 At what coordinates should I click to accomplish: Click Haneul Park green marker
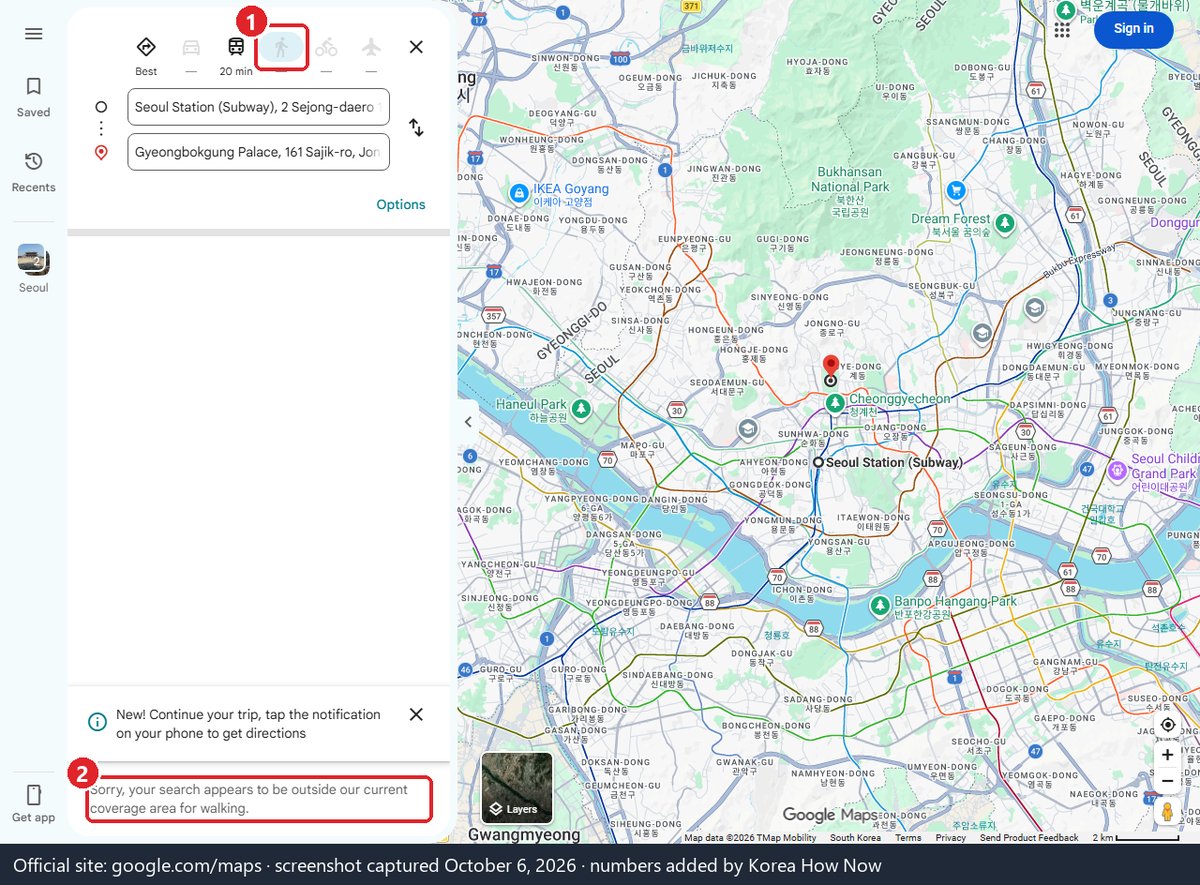tap(580, 409)
